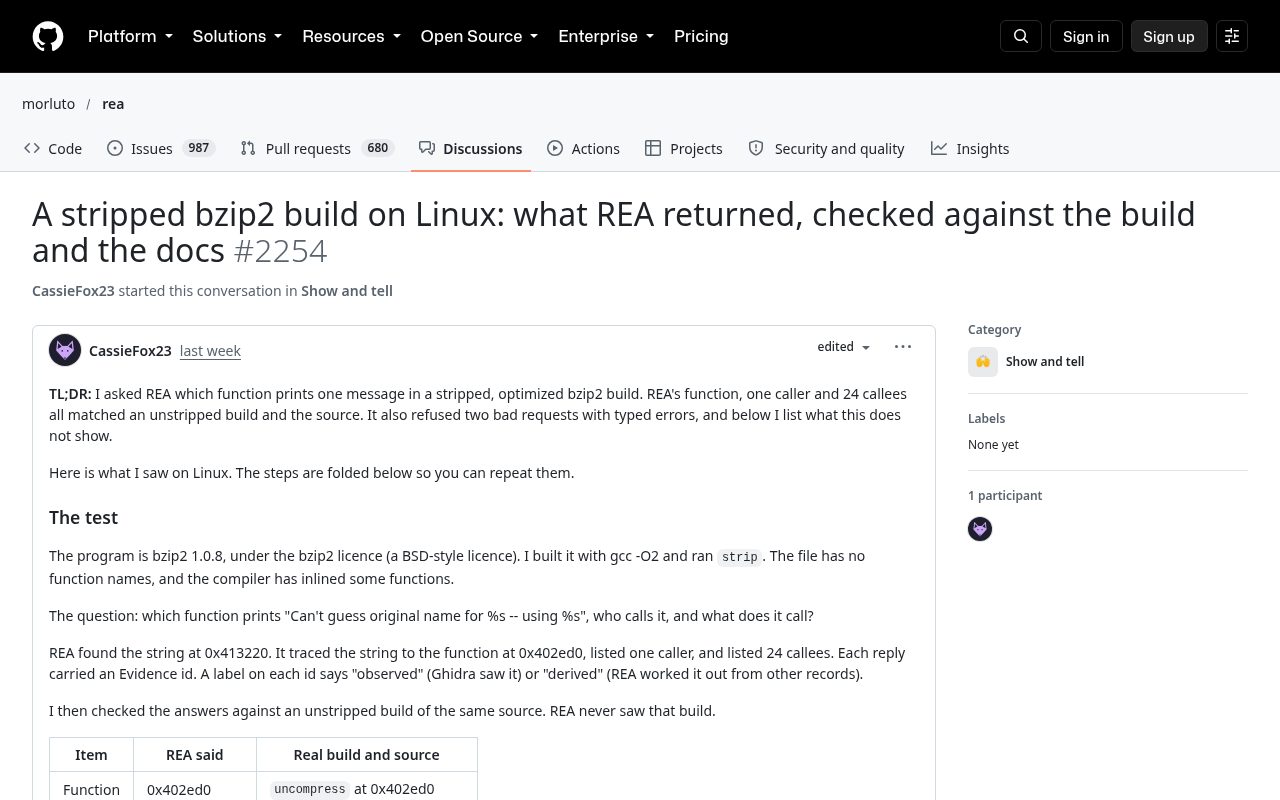Switch to the Insights tab
The height and width of the screenshot is (800, 1280).
970,148
